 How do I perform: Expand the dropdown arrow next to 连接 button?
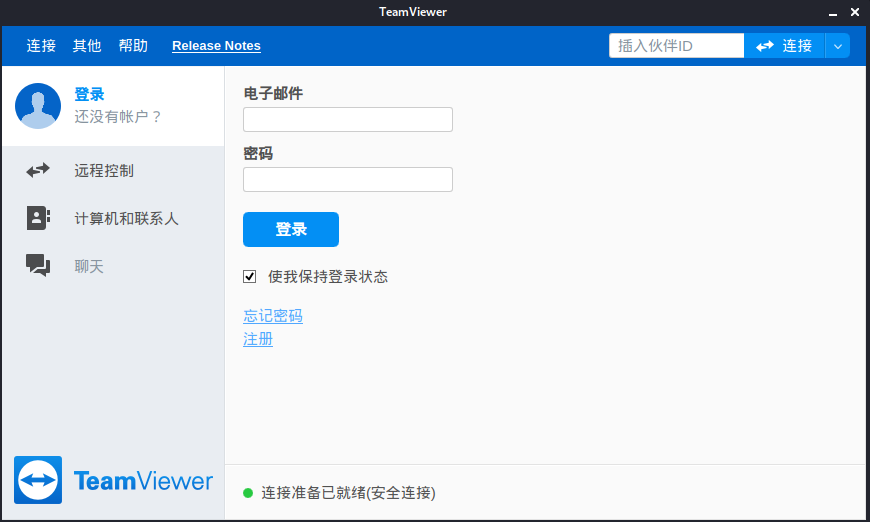pos(838,46)
